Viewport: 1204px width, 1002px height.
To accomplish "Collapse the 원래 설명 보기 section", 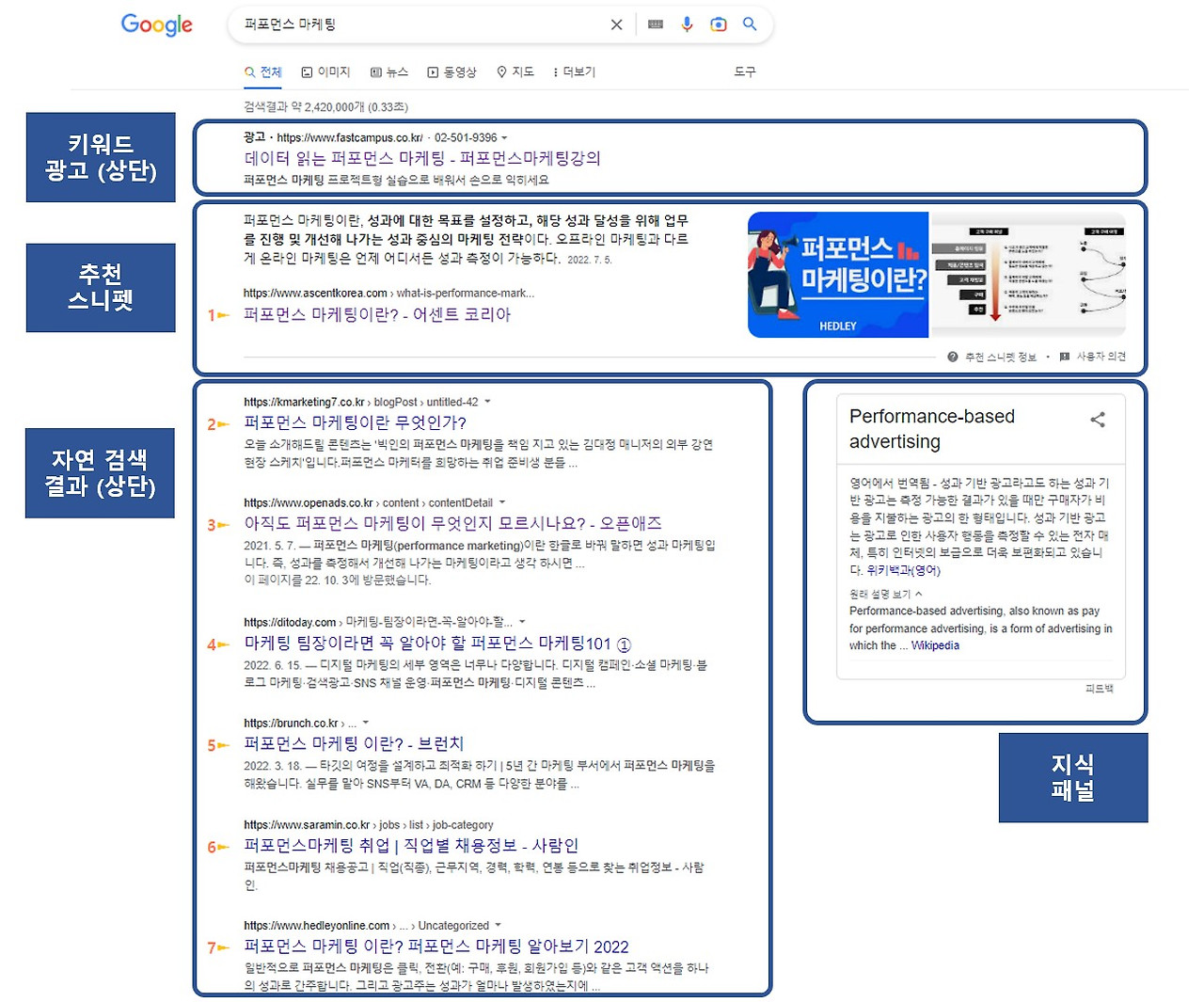I will (x=886, y=595).
